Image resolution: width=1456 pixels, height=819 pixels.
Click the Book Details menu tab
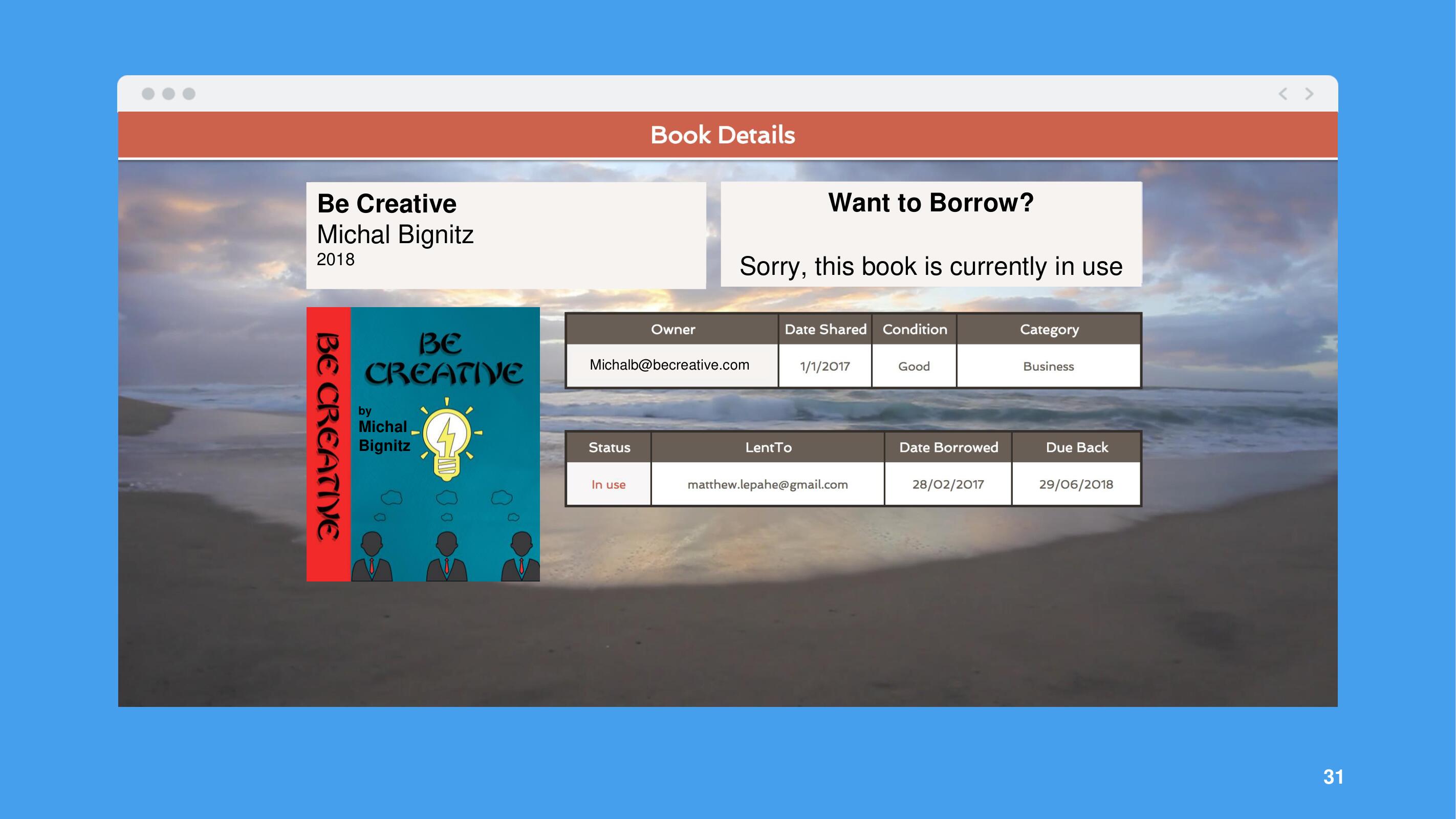click(728, 135)
